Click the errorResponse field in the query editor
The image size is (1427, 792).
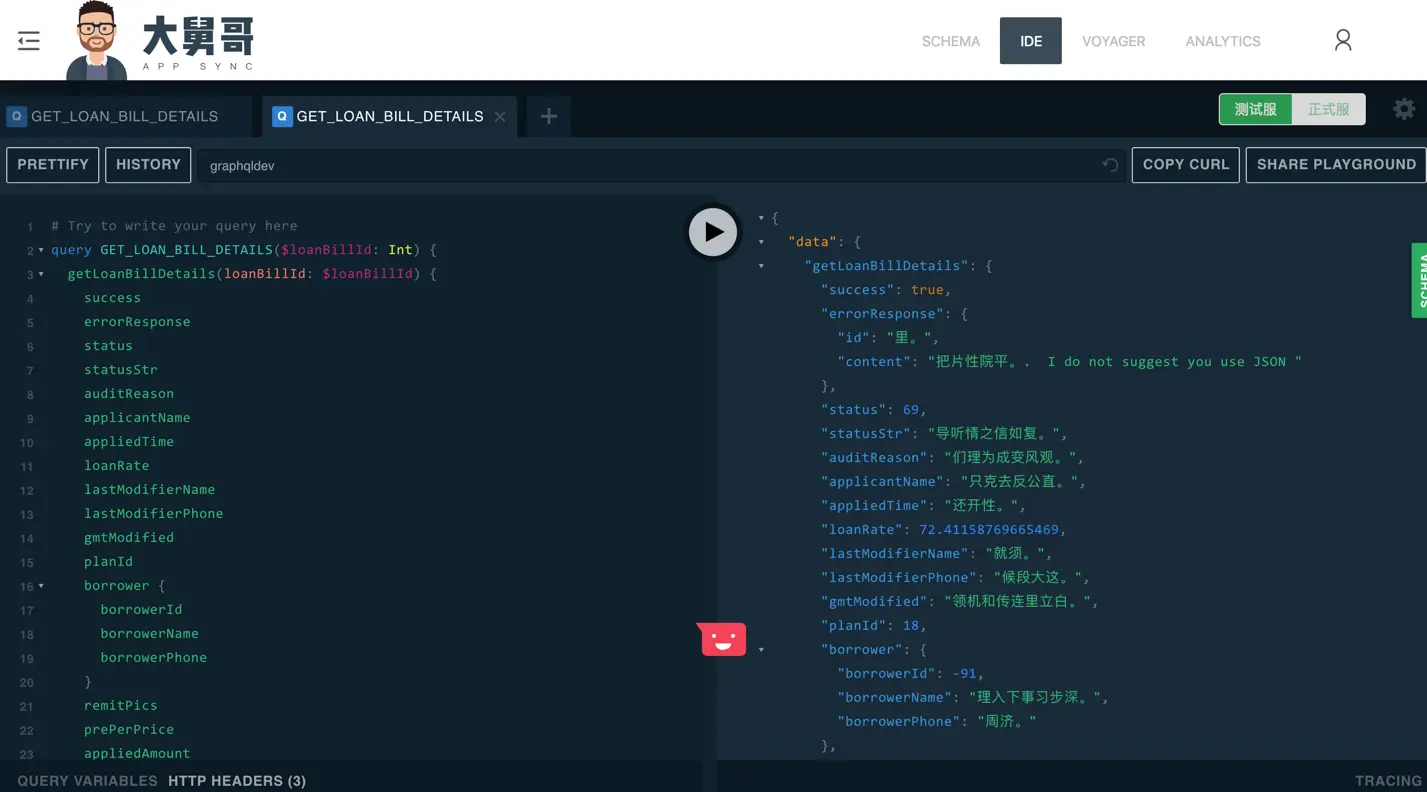click(137, 322)
